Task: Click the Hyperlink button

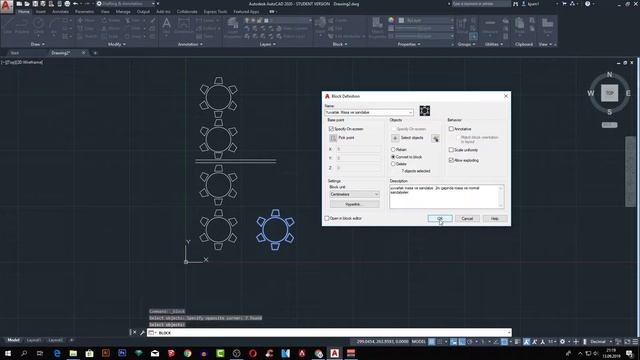Action: [x=354, y=204]
